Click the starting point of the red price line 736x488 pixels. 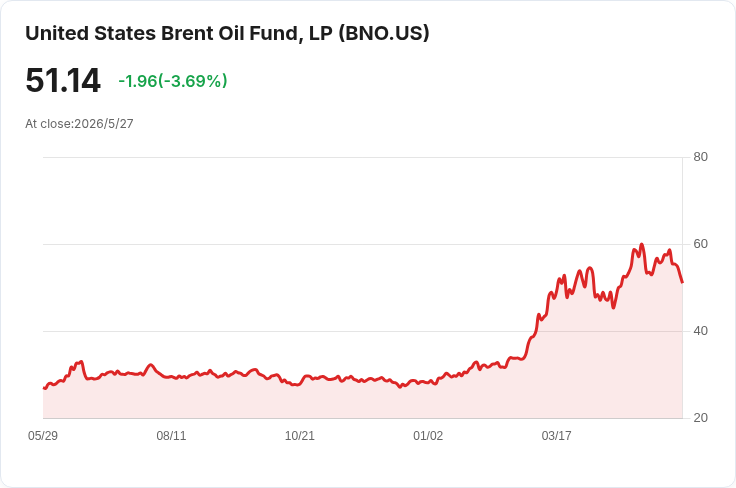[44, 388]
